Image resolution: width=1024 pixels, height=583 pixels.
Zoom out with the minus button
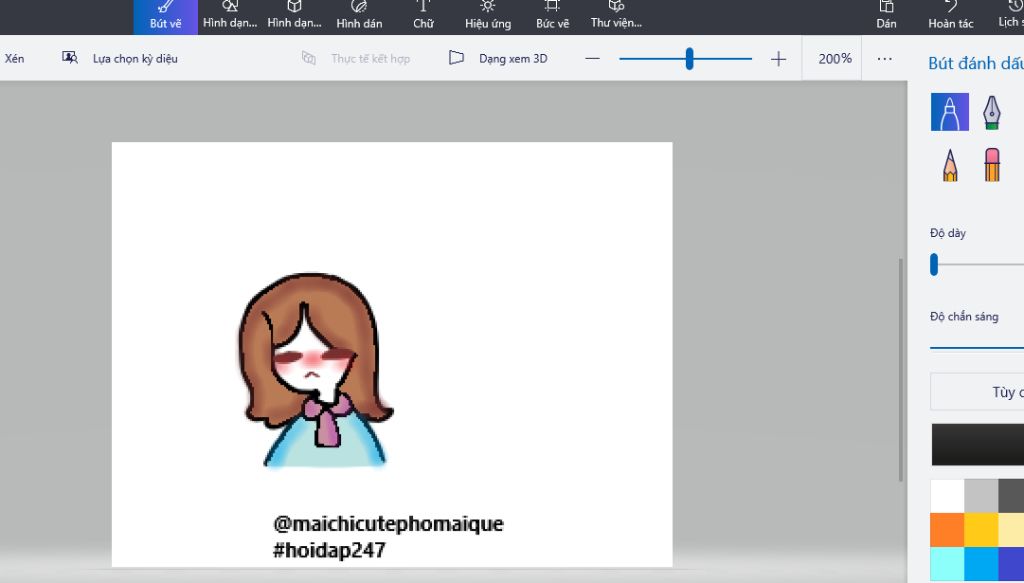tap(592, 59)
